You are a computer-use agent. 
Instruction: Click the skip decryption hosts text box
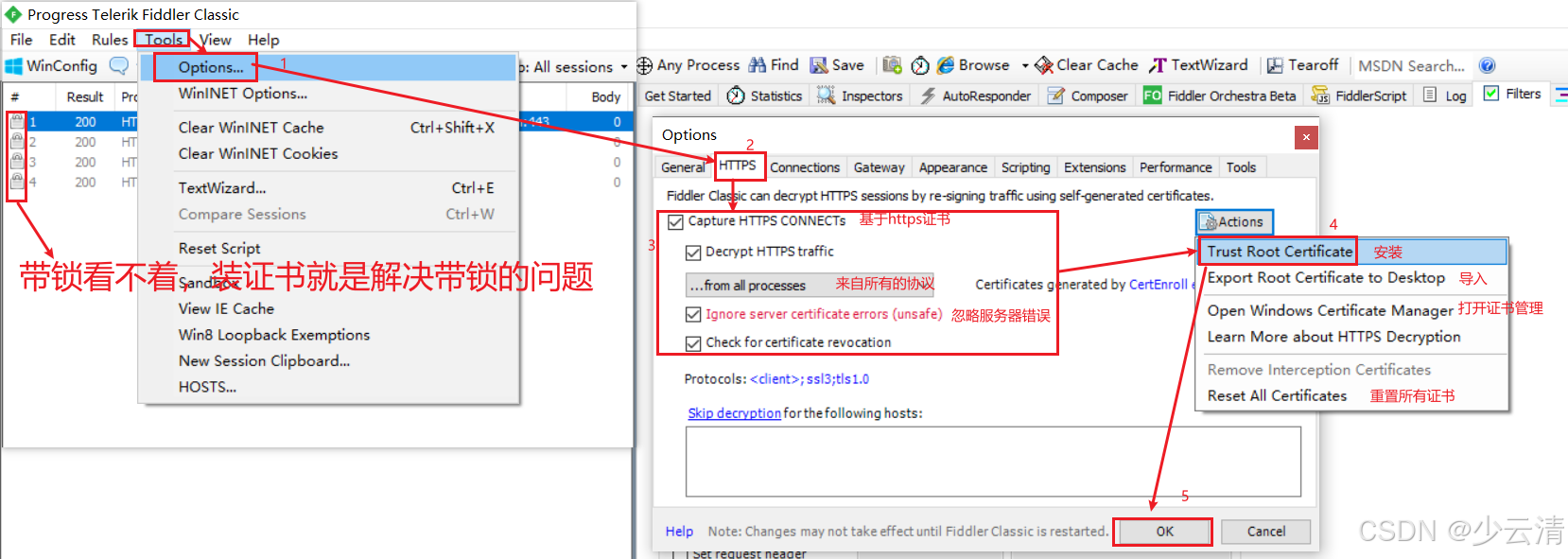click(x=993, y=462)
